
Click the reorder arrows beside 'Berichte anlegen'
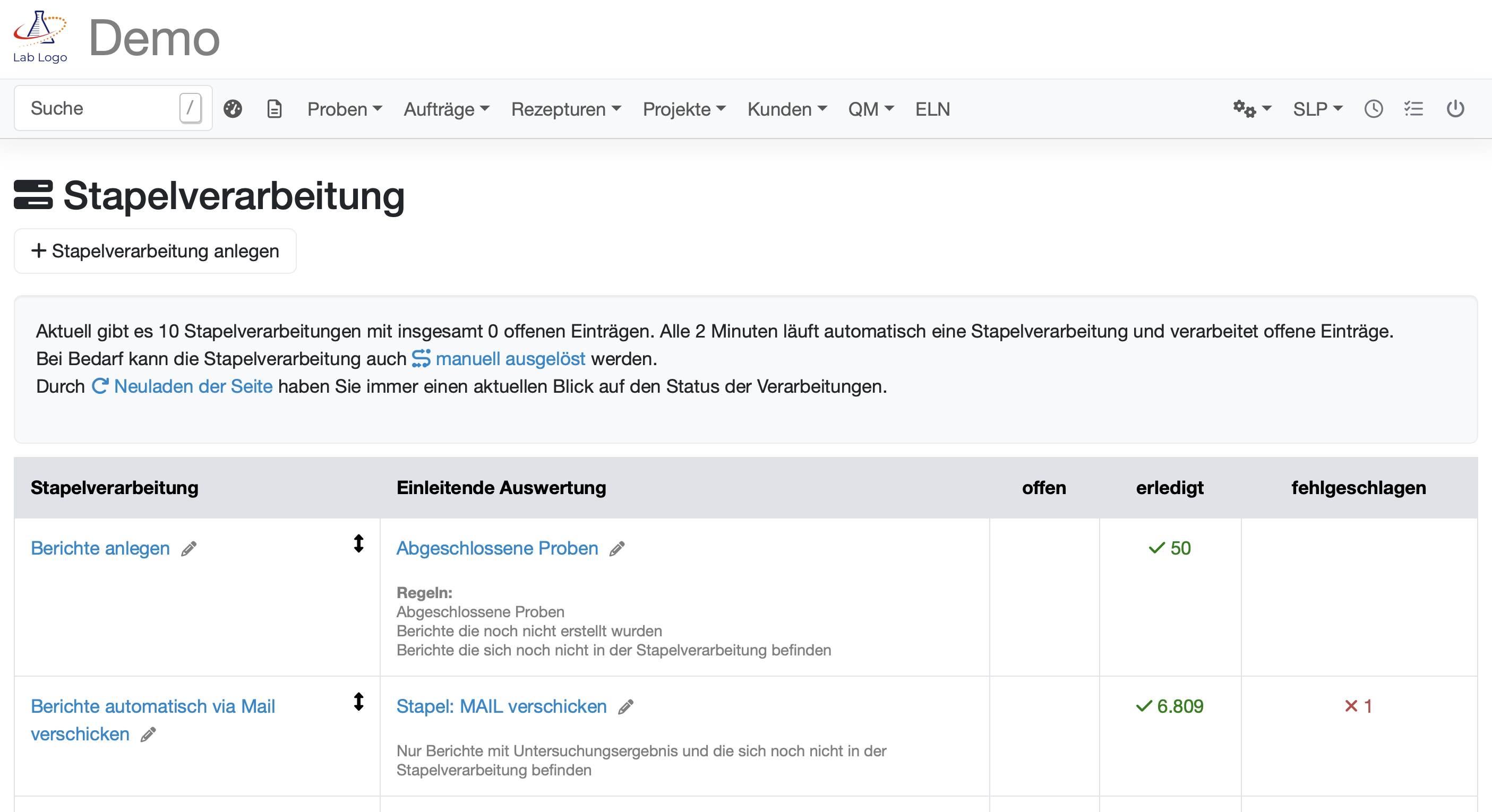click(359, 544)
